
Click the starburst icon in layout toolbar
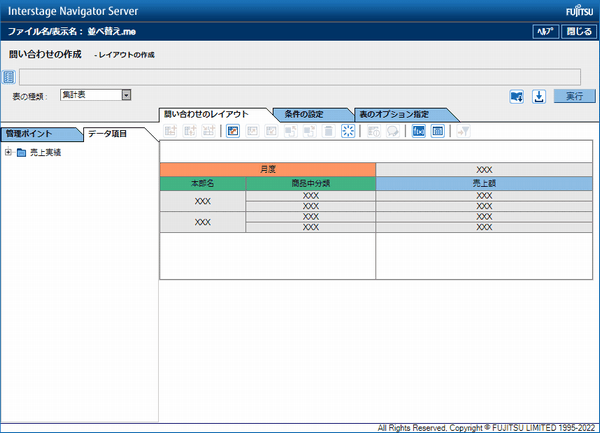348,131
